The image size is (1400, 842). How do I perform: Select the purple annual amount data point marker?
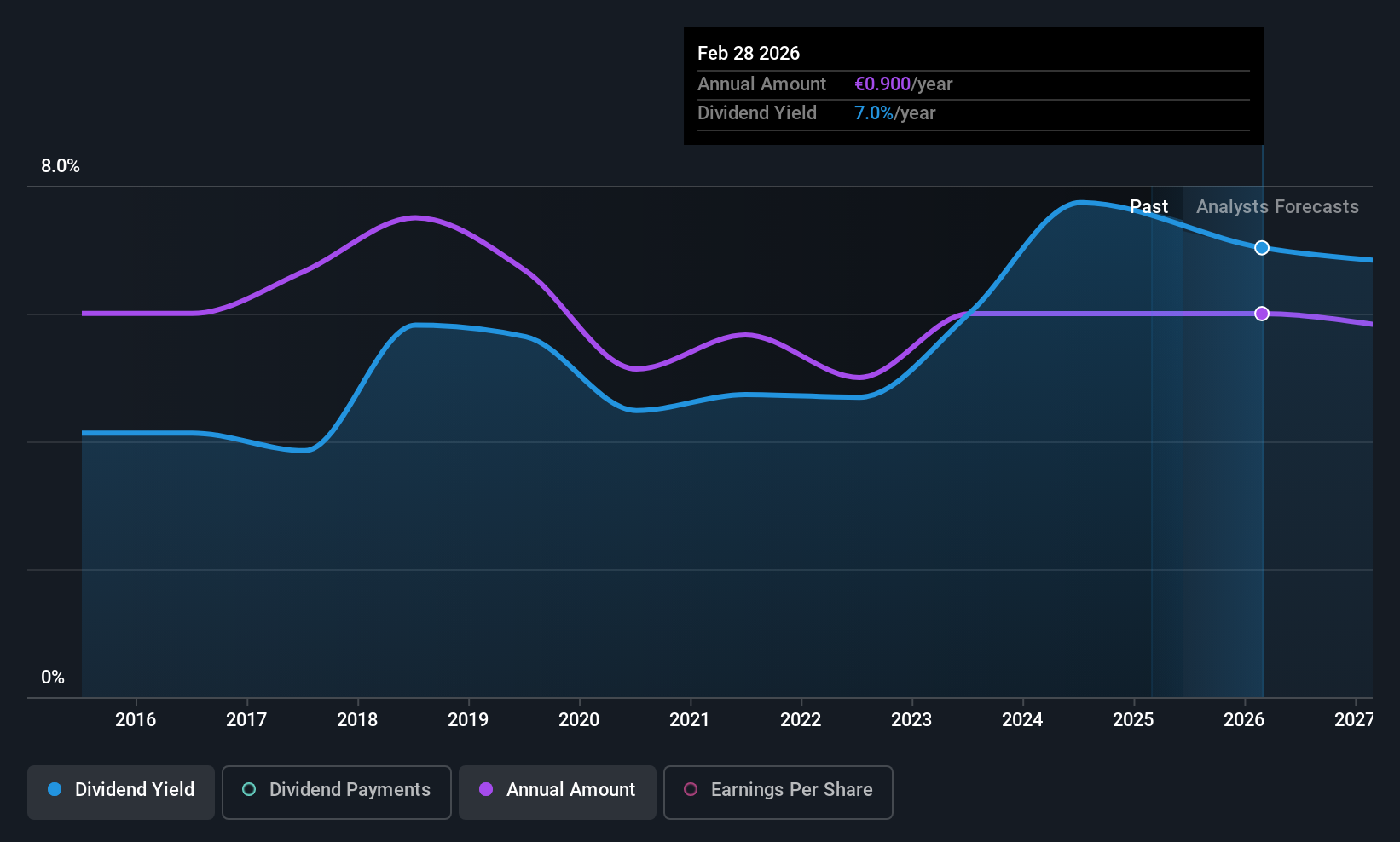[1262, 314]
